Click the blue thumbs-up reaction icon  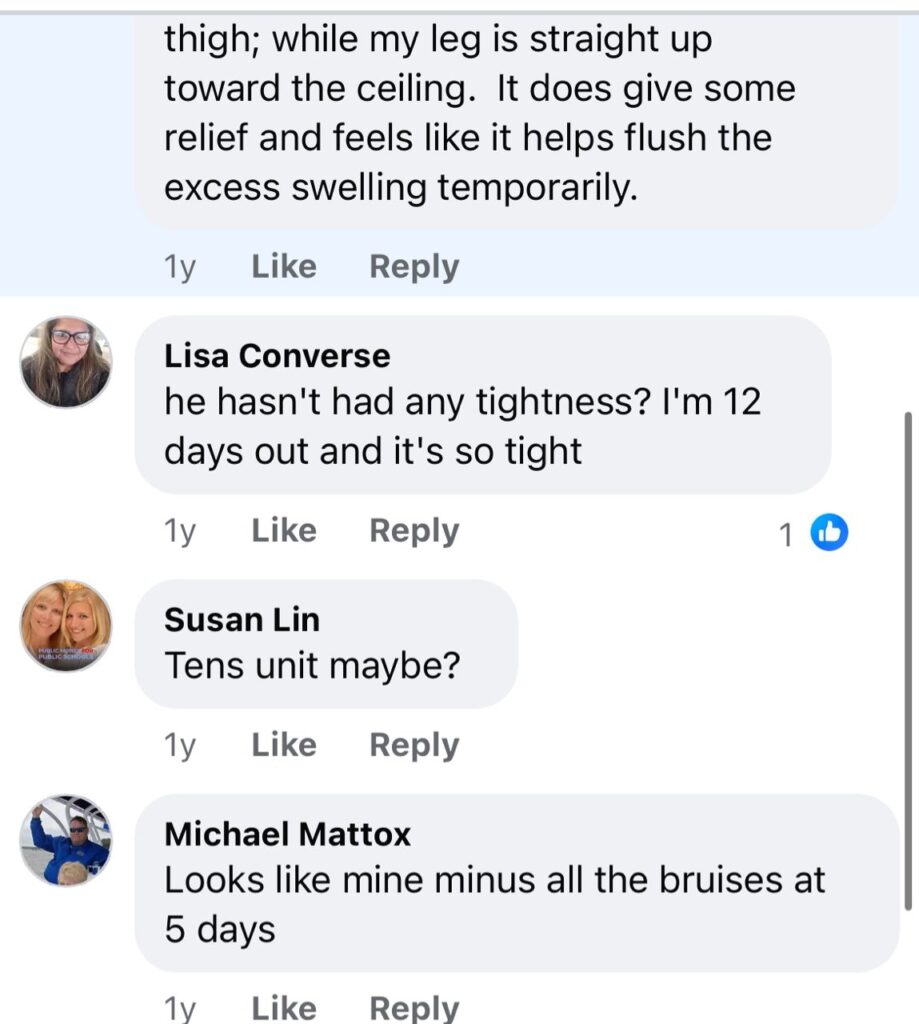click(829, 533)
